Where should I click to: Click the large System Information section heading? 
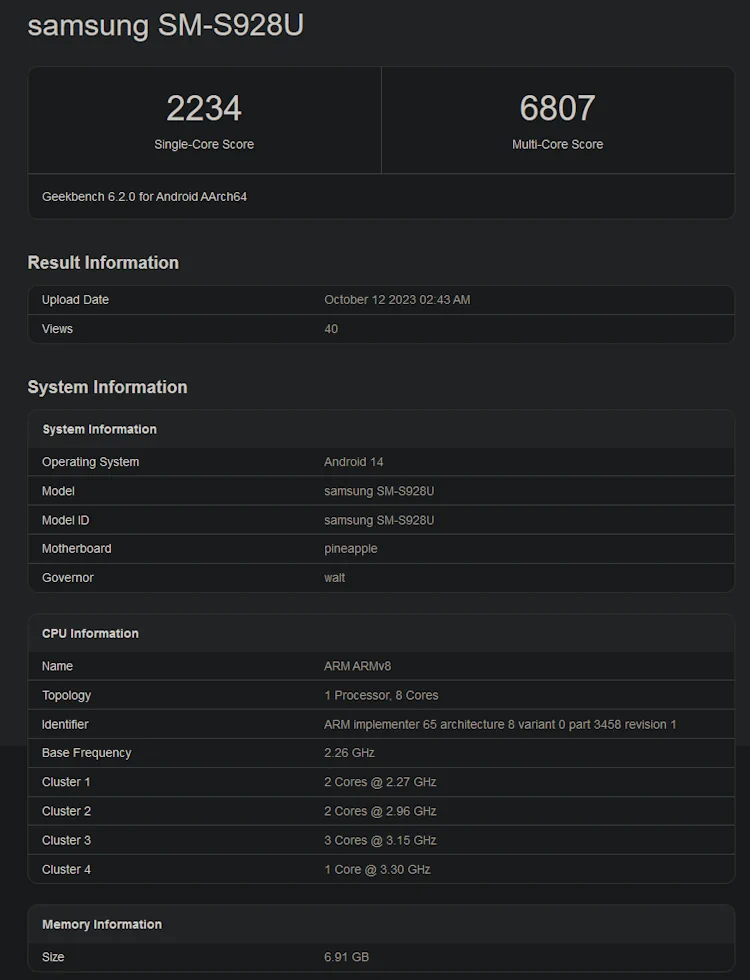click(x=108, y=387)
